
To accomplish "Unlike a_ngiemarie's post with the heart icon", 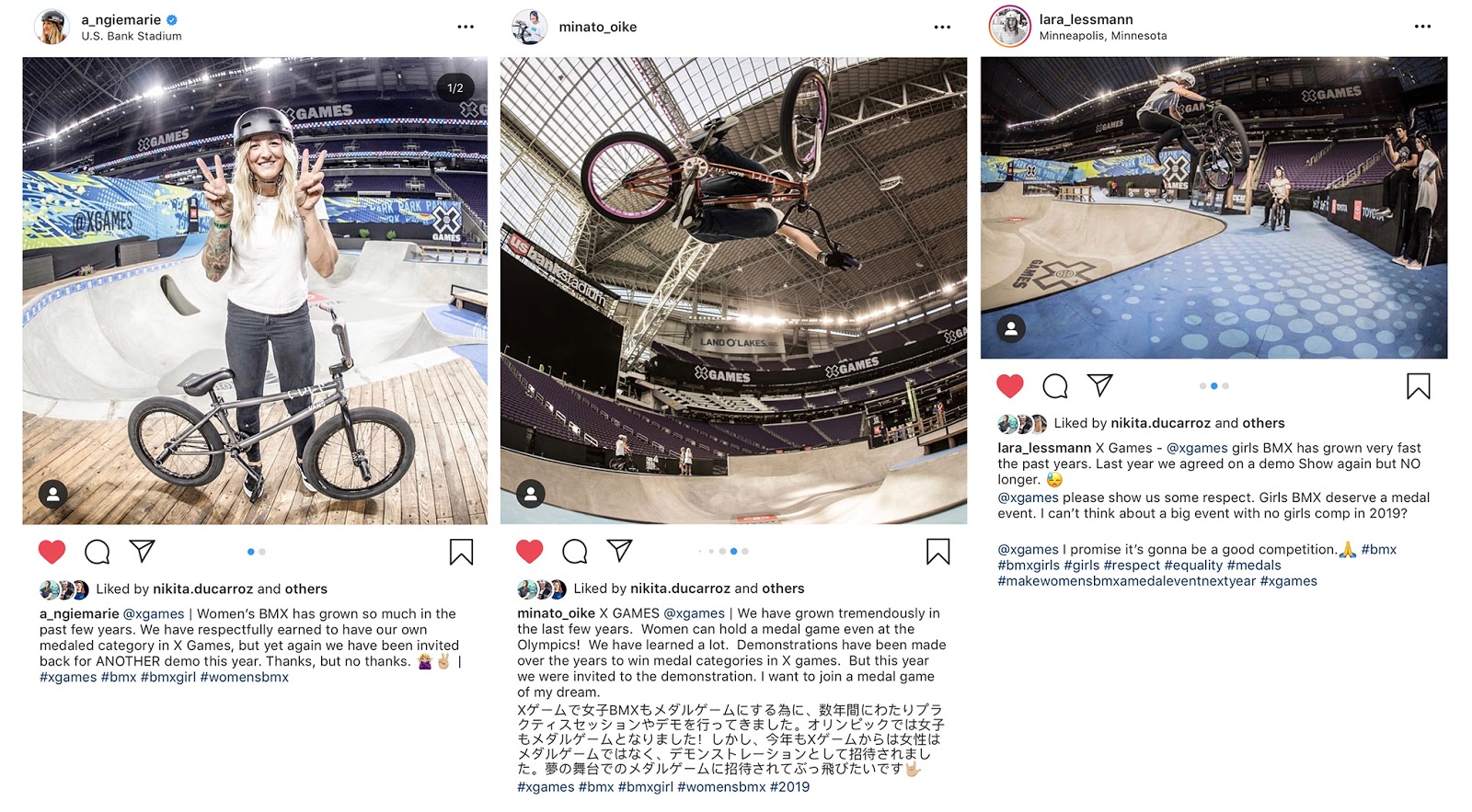I will pyautogui.click(x=52, y=552).
